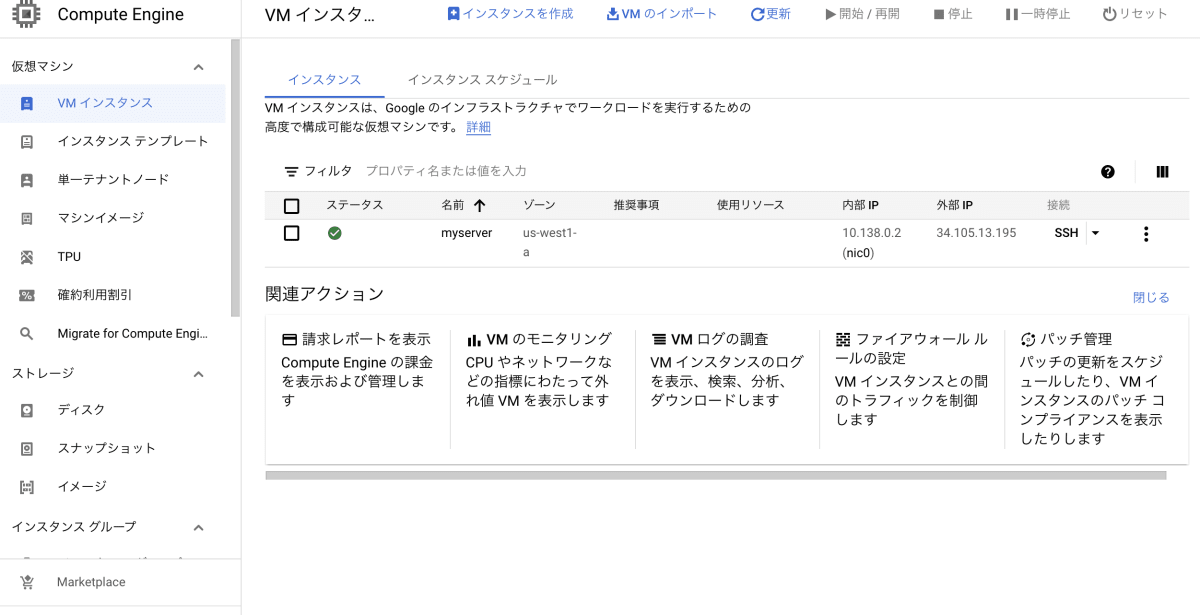Collapse the 仮想マシン section
Image resolution: width=1200 pixels, height=615 pixels.
pyautogui.click(x=198, y=67)
